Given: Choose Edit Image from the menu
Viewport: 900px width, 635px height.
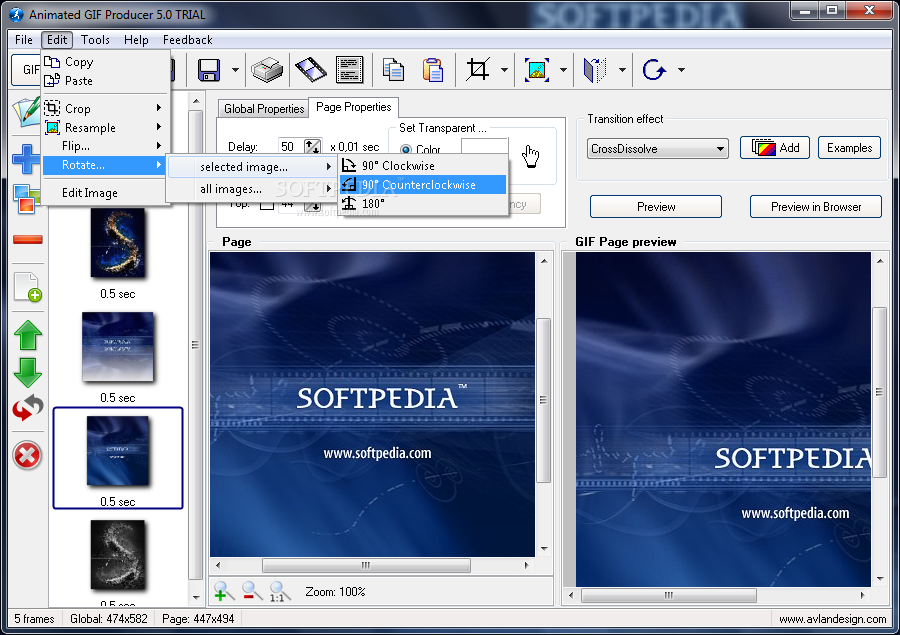Looking at the screenshot, I should [106, 193].
